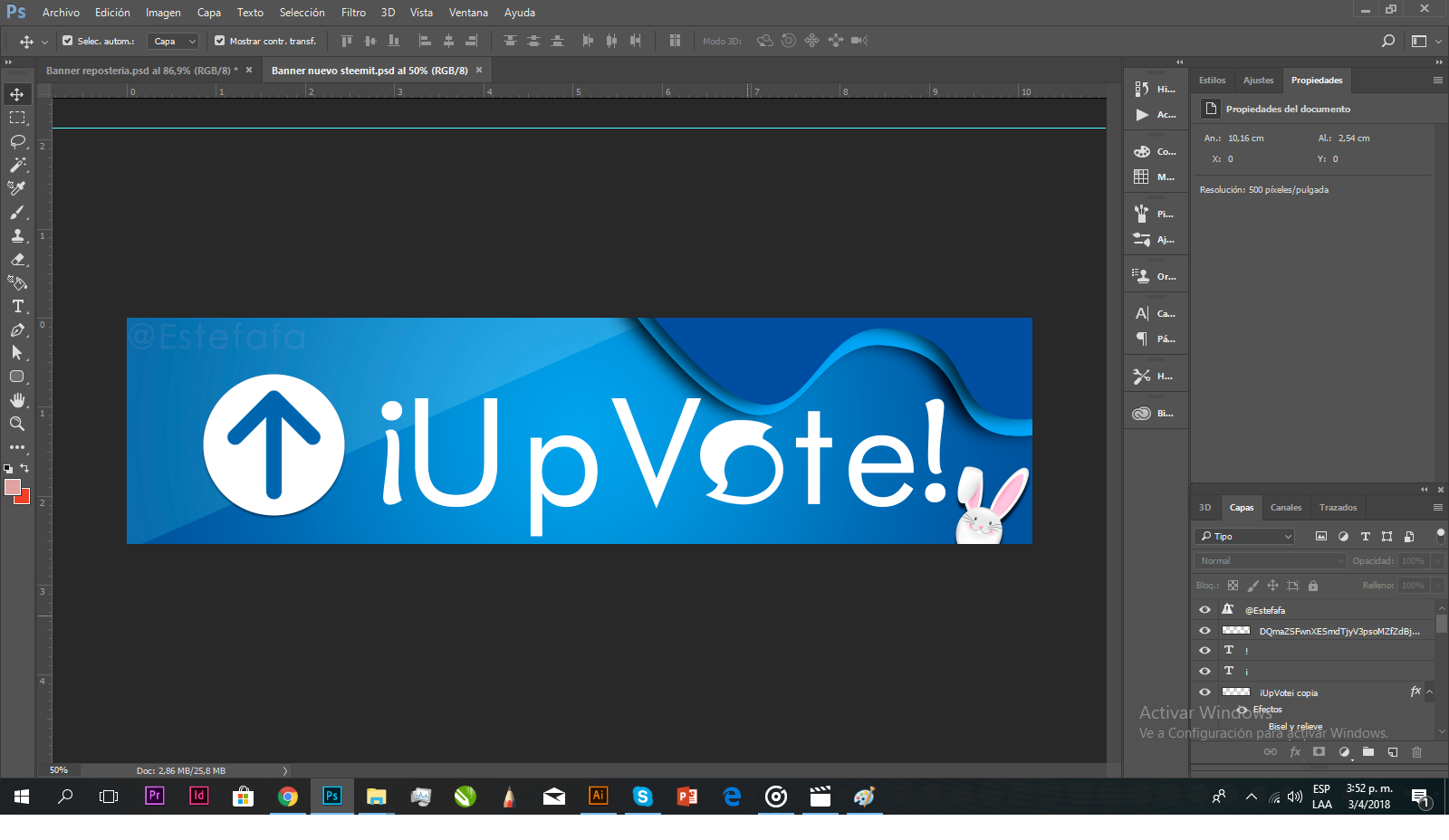Toggle Efectos visibility eye
1449x840 pixels.
tap(1243, 710)
